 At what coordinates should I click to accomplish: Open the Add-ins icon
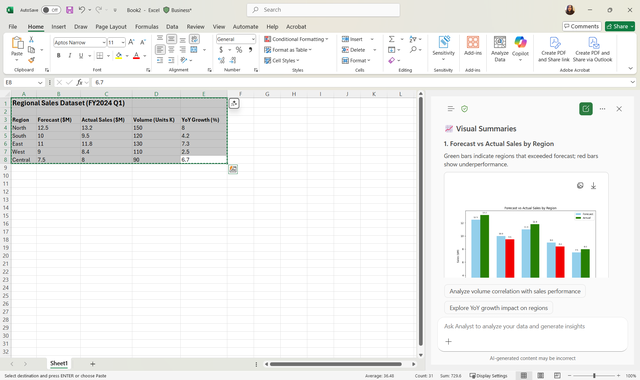coord(473,45)
